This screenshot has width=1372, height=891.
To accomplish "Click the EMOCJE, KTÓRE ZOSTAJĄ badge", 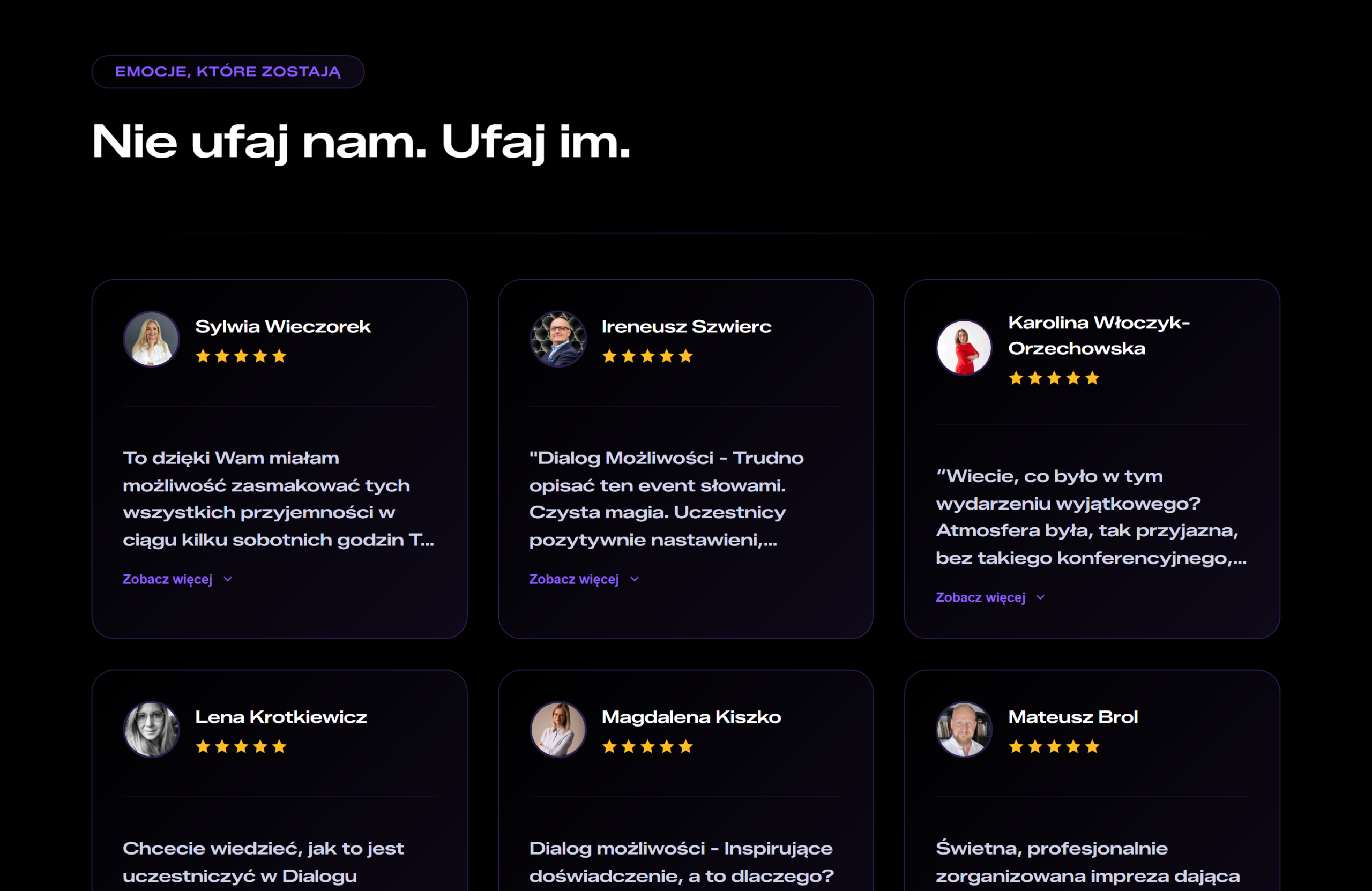I will (228, 72).
